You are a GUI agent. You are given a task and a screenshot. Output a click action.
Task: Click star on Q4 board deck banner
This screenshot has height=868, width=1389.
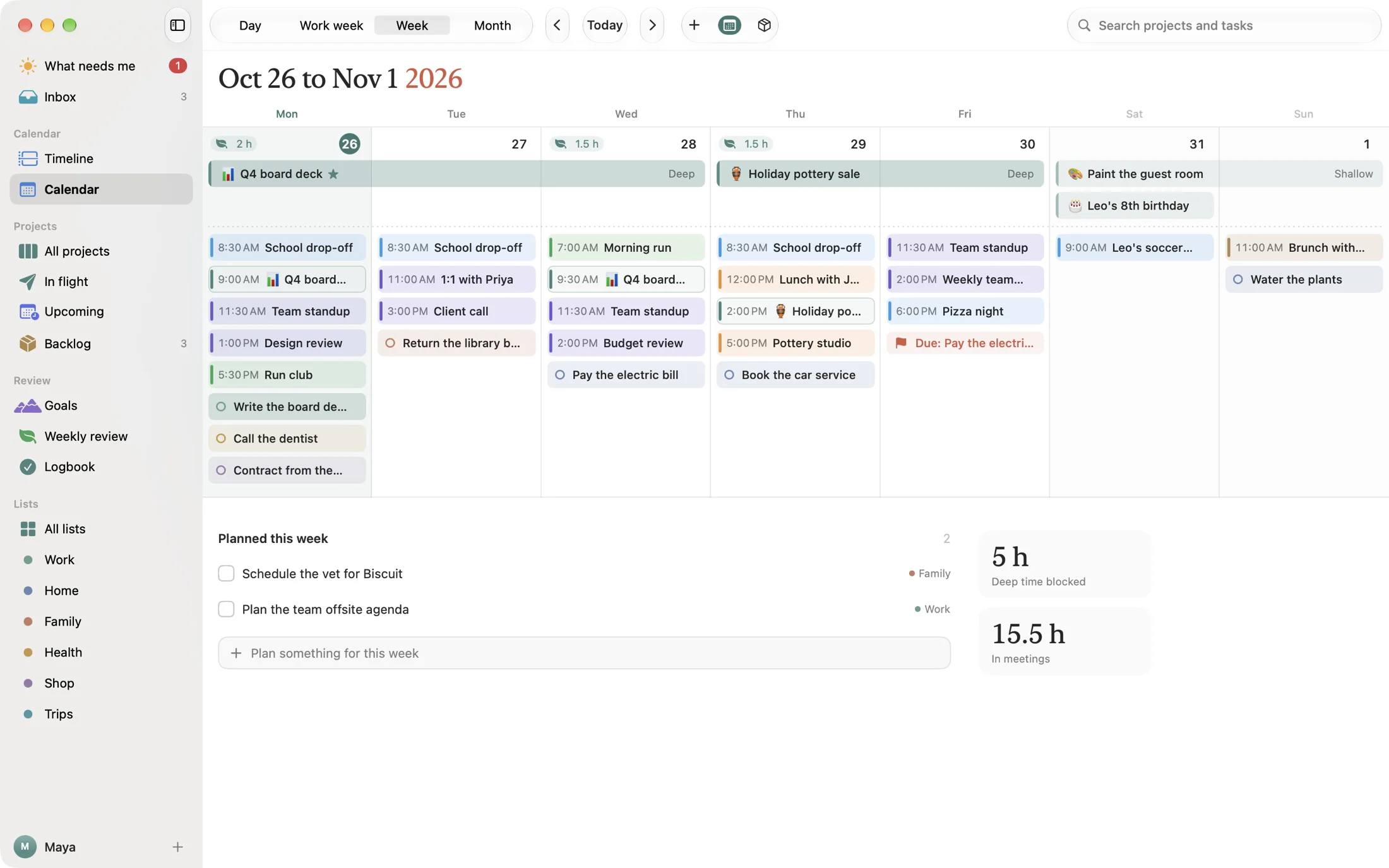point(333,174)
